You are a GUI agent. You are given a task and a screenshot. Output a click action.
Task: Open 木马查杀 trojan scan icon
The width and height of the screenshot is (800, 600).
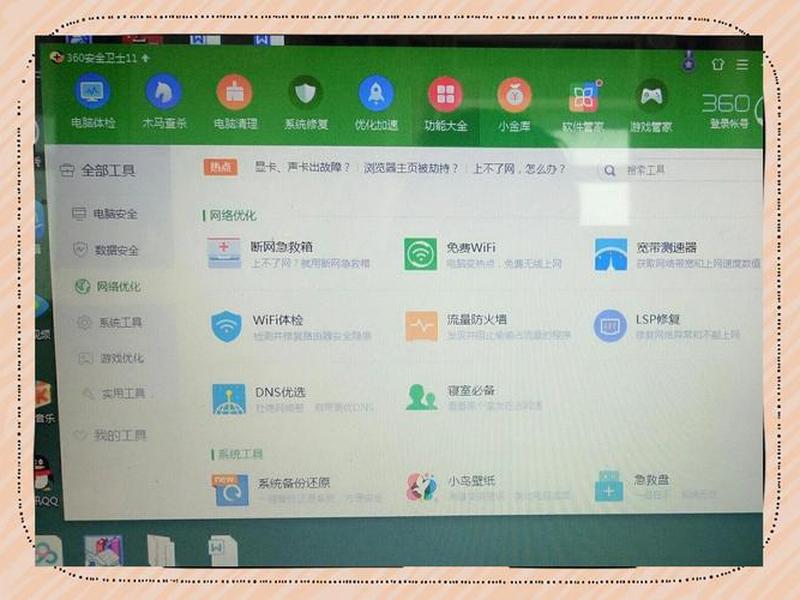pos(163,92)
